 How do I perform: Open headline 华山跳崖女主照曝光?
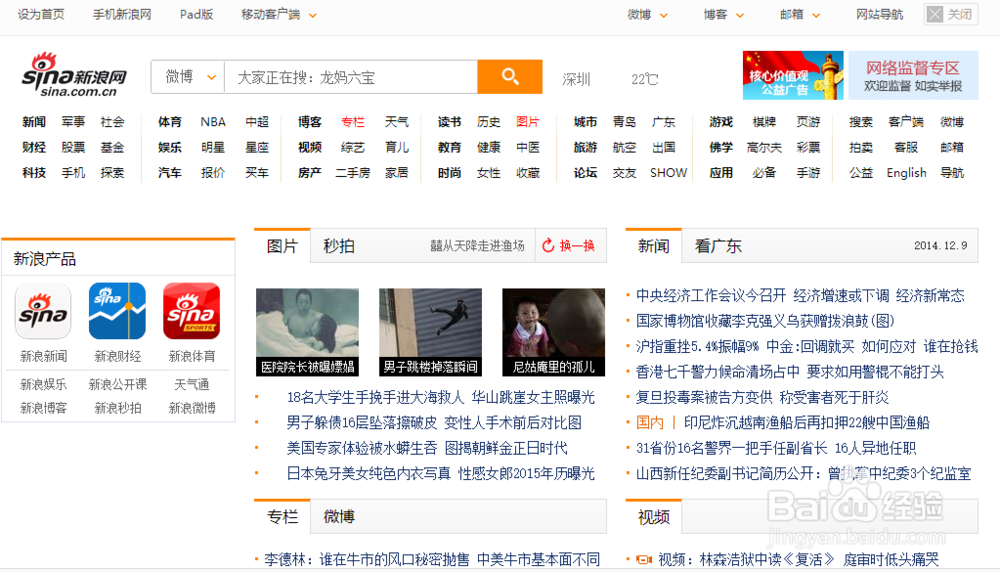[x=533, y=397]
